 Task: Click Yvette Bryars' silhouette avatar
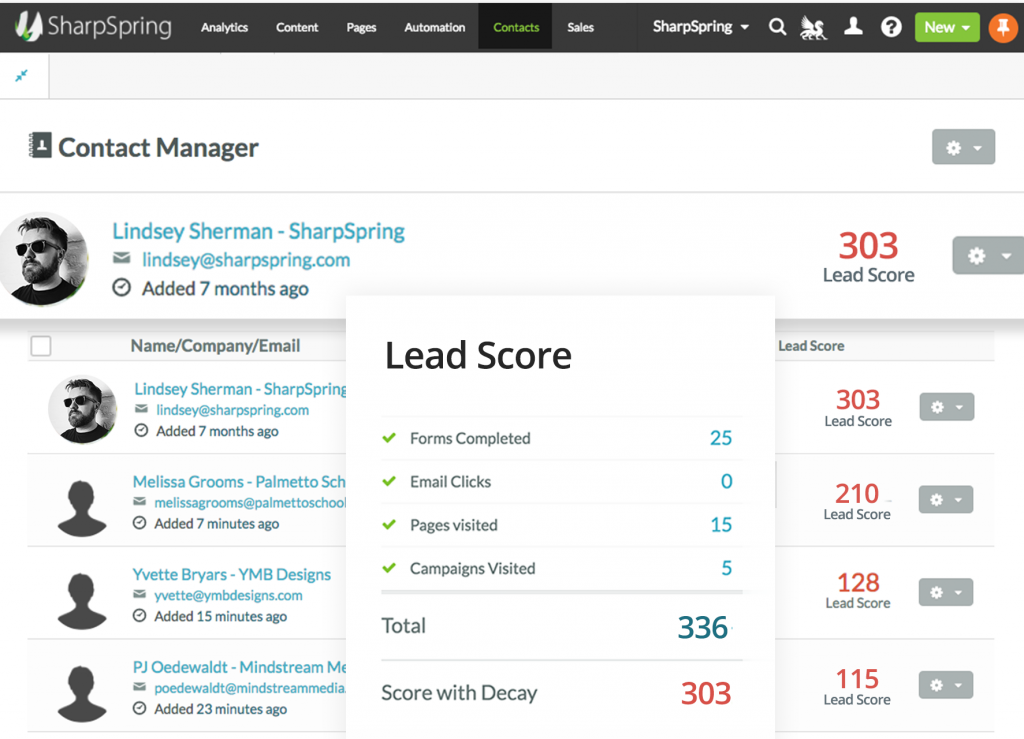click(x=82, y=601)
